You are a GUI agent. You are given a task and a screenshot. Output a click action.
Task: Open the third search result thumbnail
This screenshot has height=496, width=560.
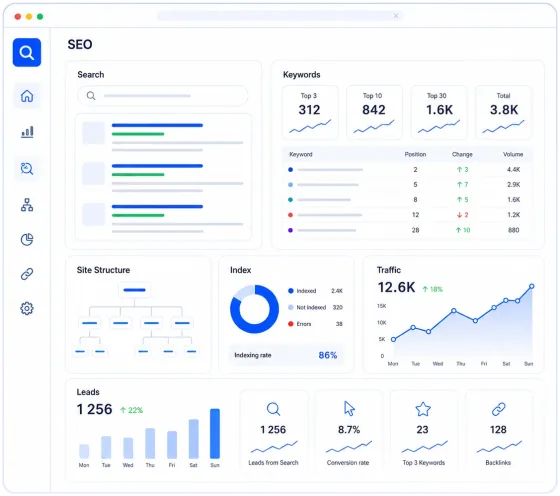click(94, 214)
